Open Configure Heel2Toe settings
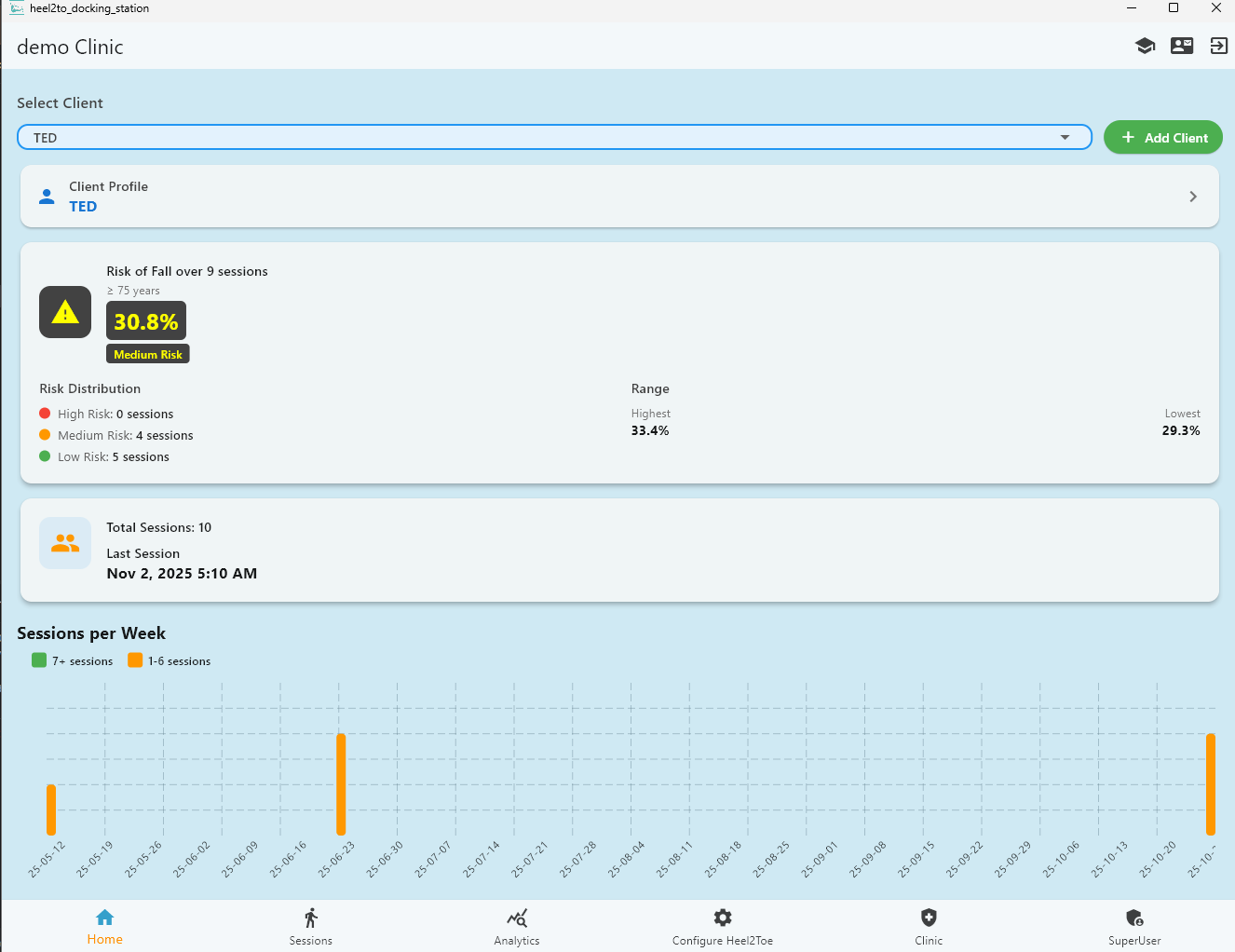 tap(723, 927)
